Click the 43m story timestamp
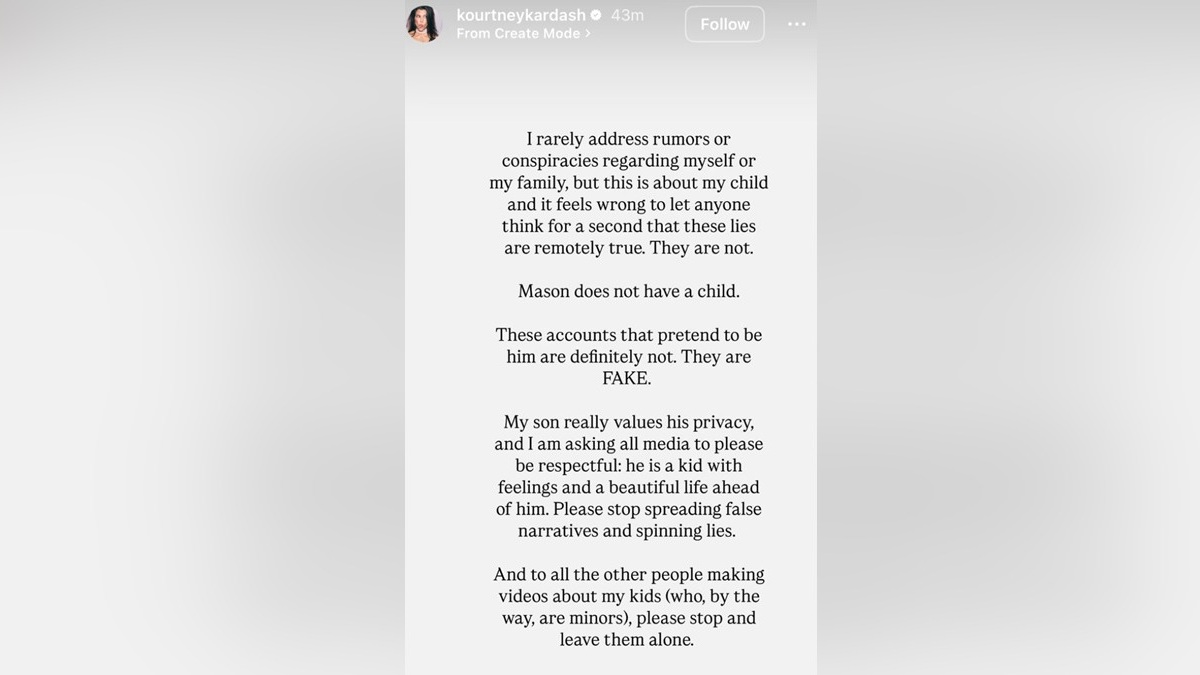 tap(627, 15)
